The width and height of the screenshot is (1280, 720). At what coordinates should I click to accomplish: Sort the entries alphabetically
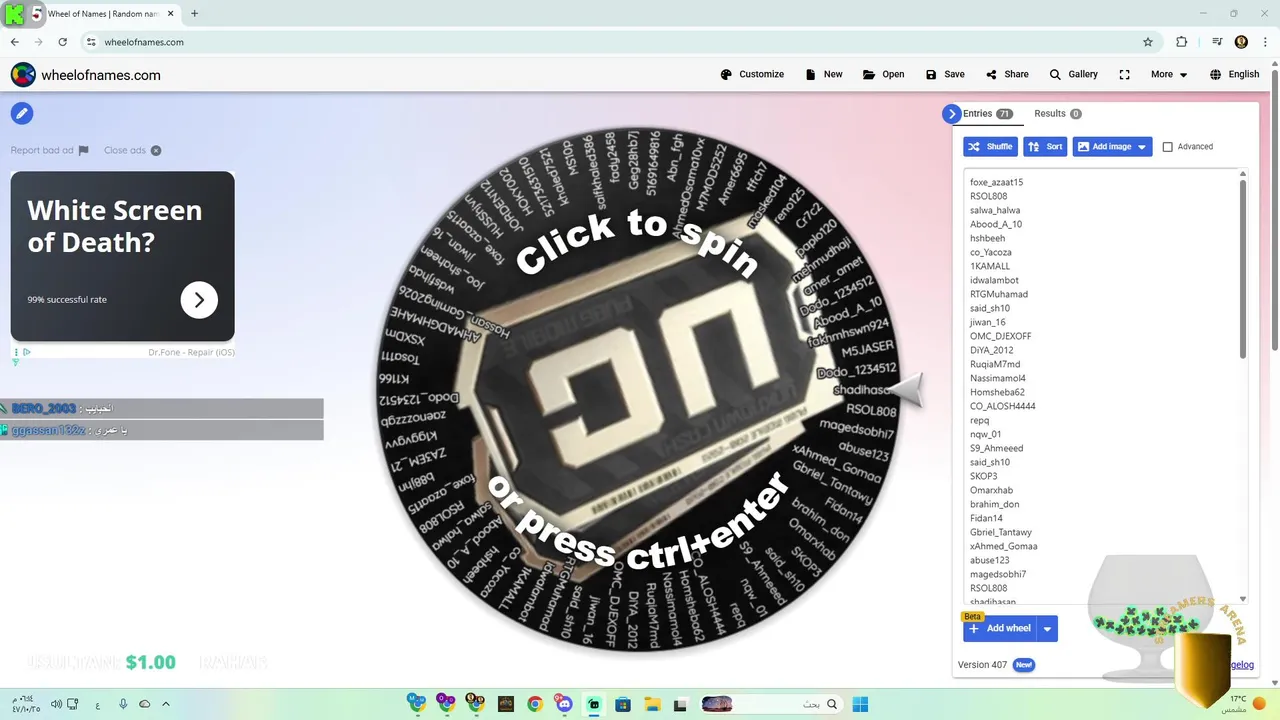[x=1045, y=146]
